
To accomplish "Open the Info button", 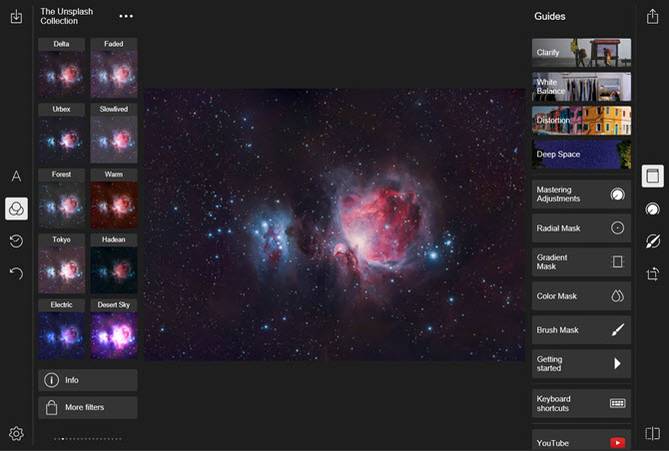I will point(88,380).
